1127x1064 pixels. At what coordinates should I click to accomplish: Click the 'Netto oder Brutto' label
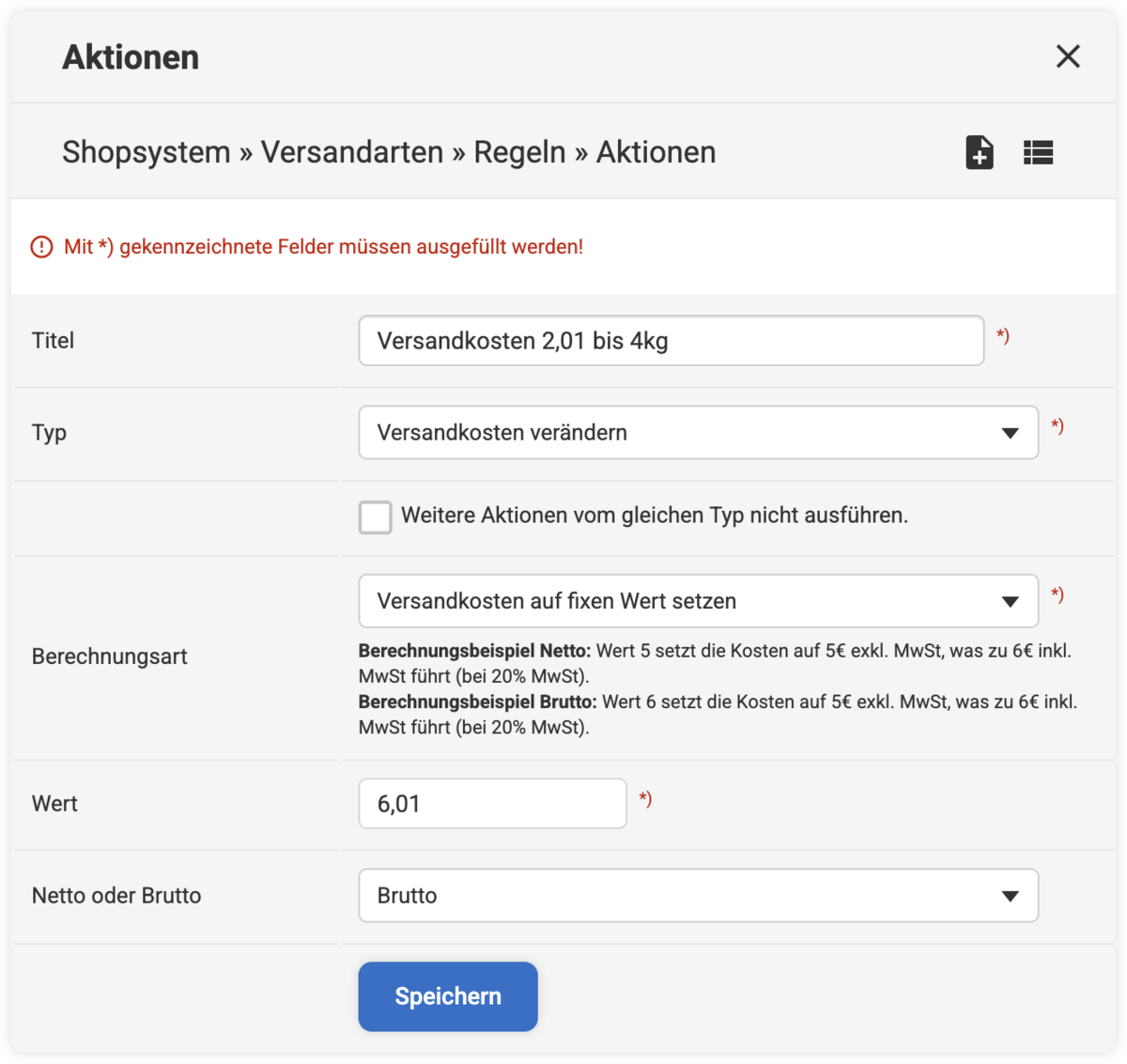tap(116, 896)
